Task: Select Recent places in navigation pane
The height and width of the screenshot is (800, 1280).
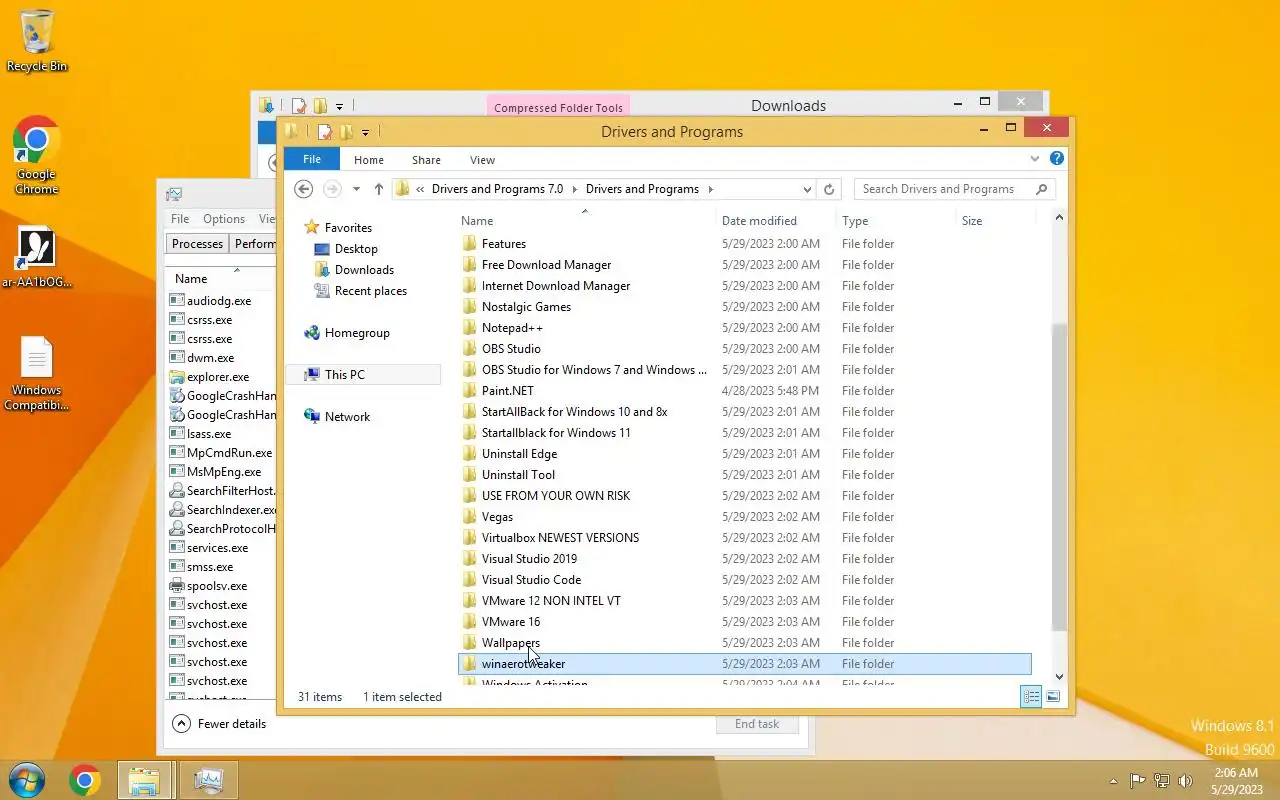Action: [370, 291]
